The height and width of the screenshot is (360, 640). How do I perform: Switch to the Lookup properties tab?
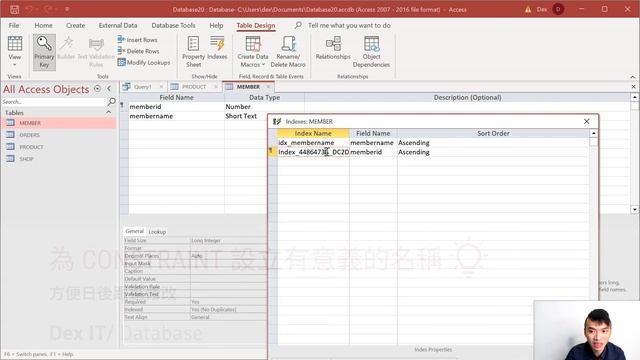coord(157,231)
